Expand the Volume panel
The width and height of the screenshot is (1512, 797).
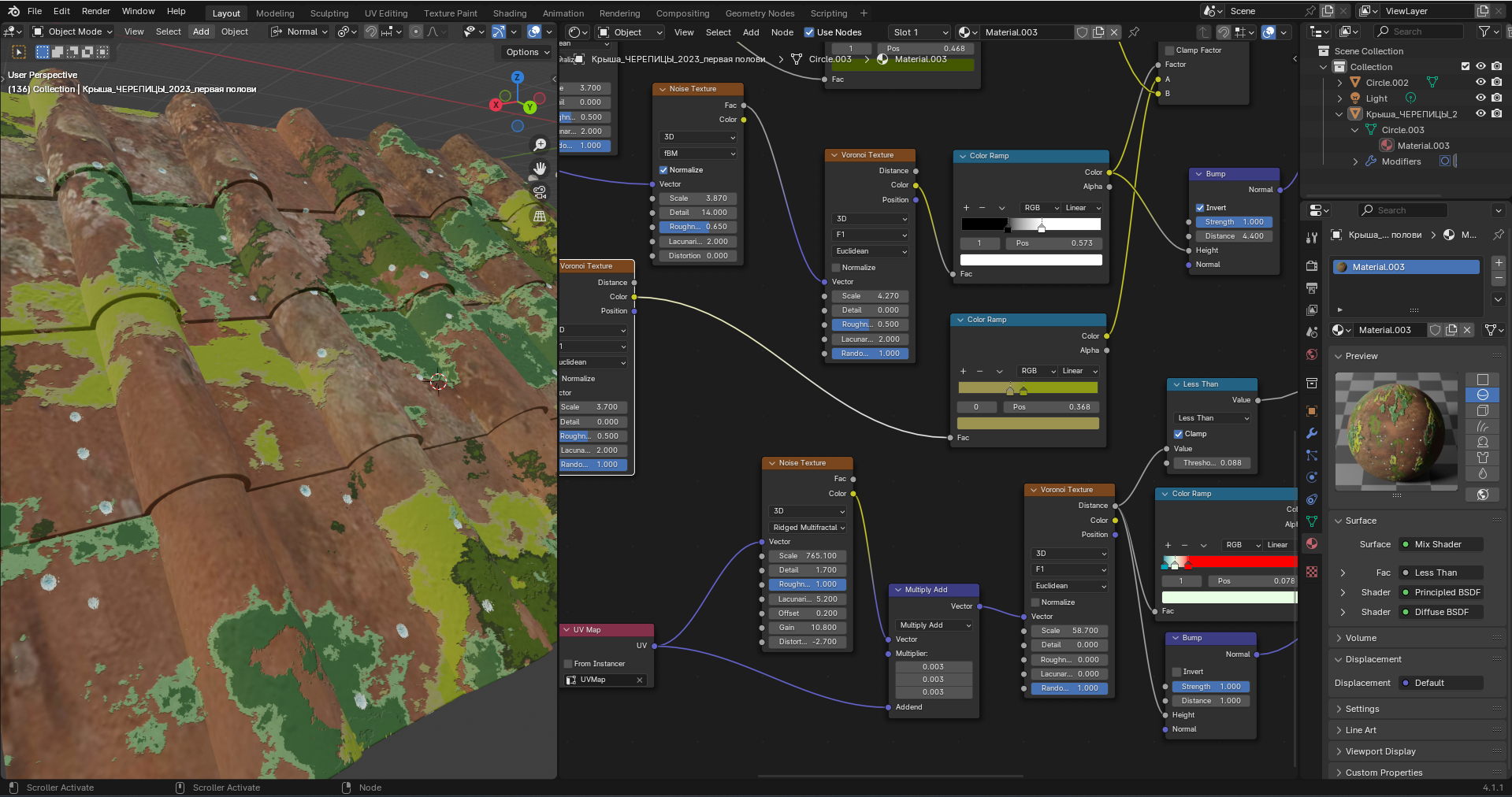(1360, 638)
